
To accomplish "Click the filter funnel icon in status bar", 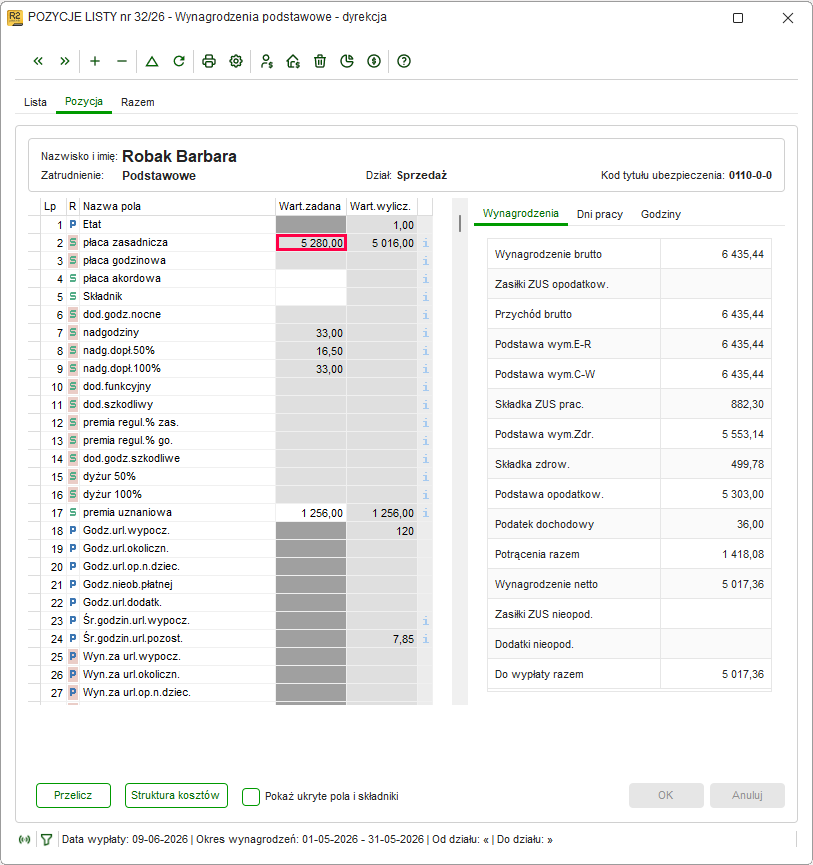I will pyautogui.click(x=46, y=840).
